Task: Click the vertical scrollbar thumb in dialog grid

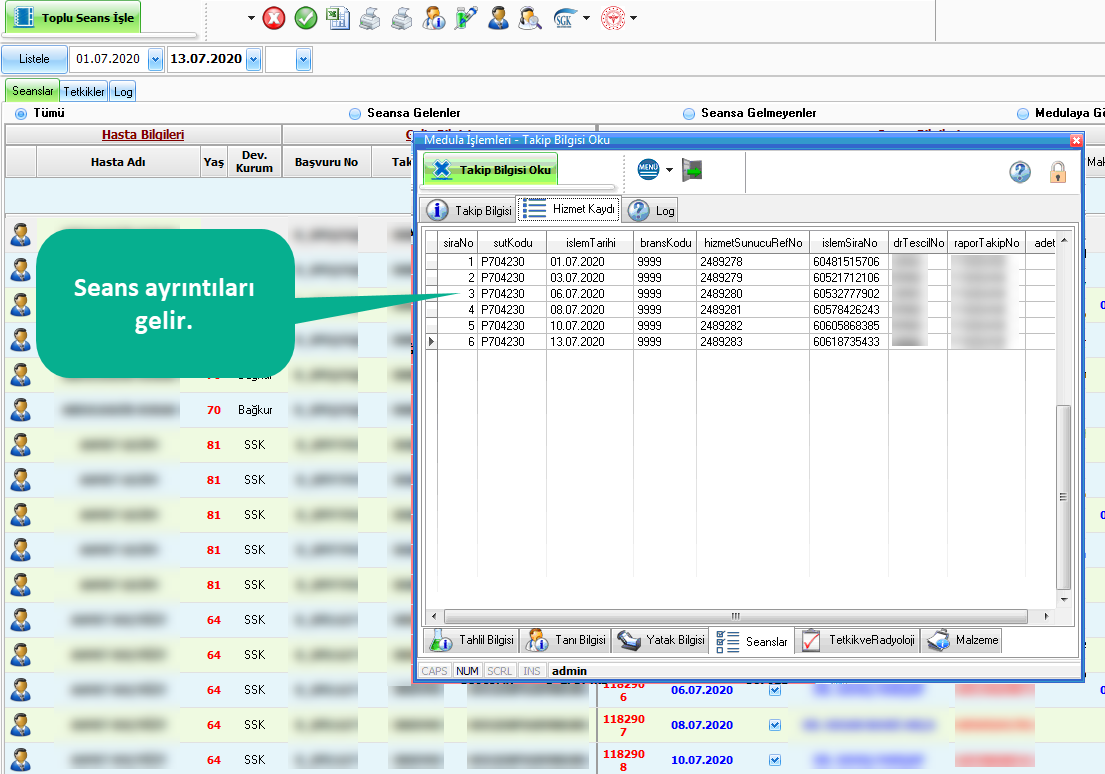Action: 1063,497
